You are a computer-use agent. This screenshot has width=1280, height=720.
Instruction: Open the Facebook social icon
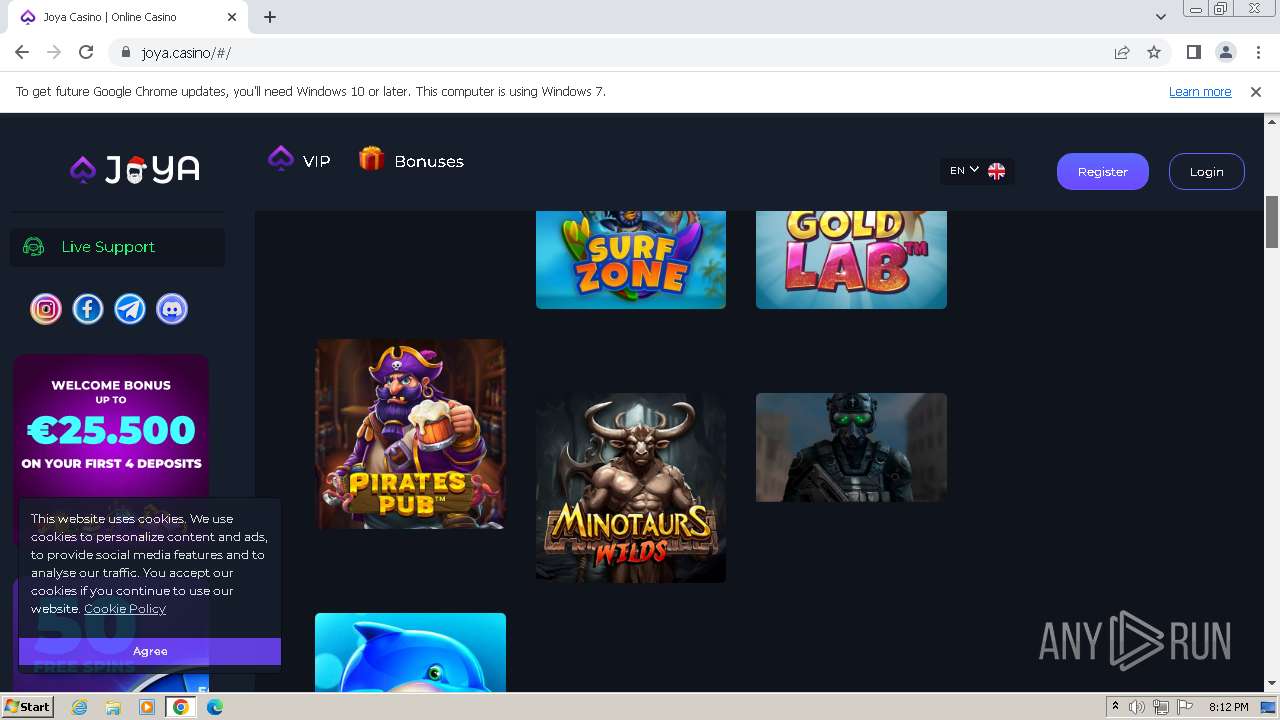(88, 309)
